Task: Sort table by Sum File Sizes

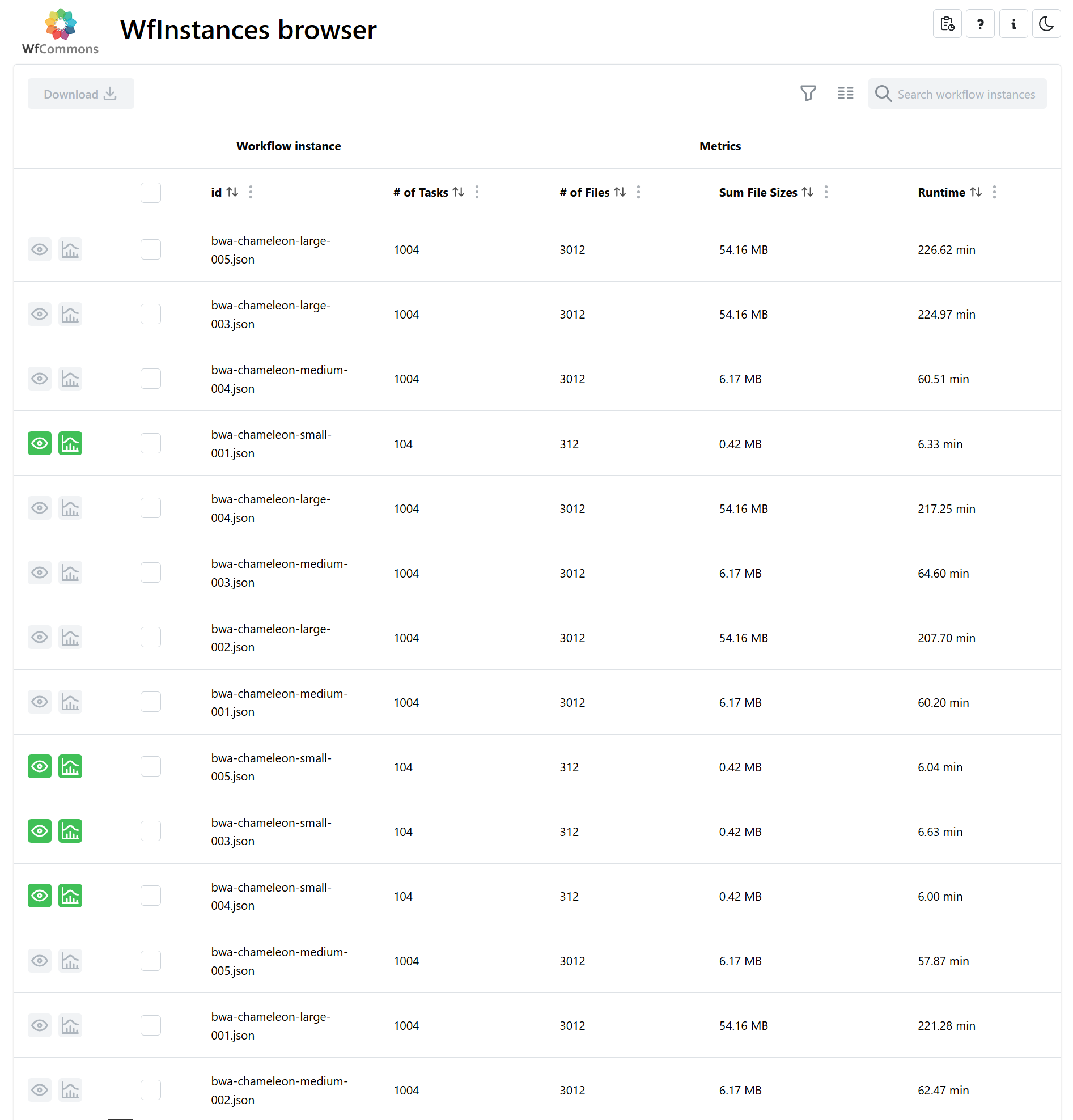Action: [806, 192]
